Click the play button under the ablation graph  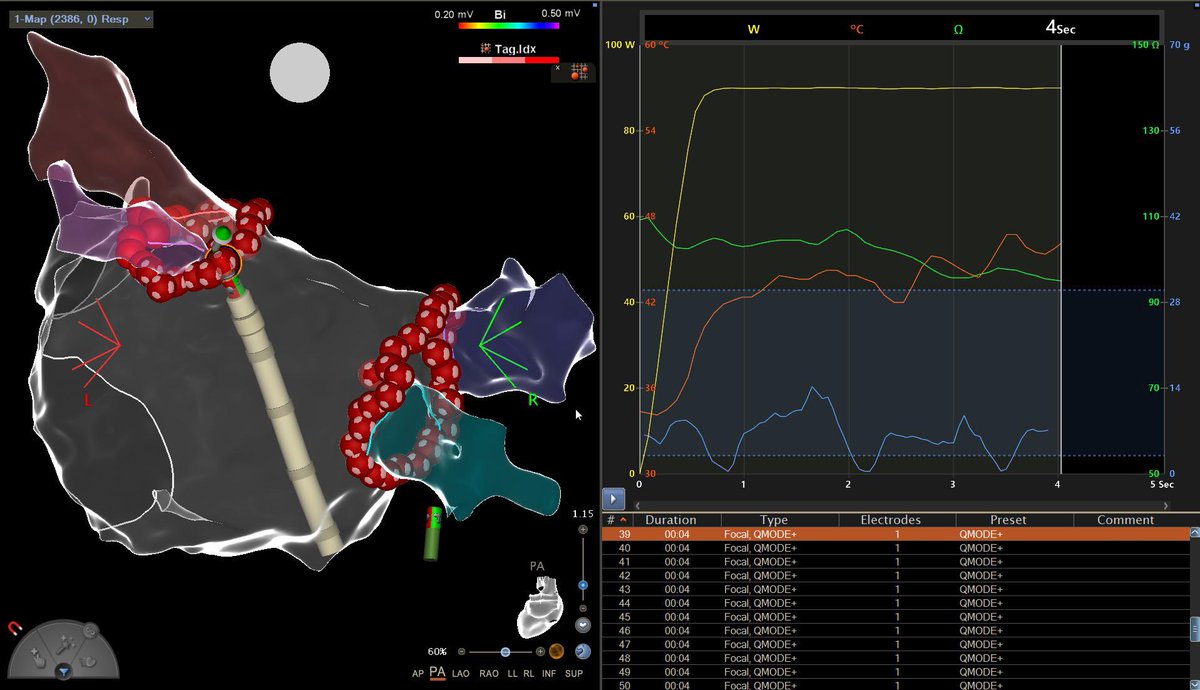click(612, 497)
